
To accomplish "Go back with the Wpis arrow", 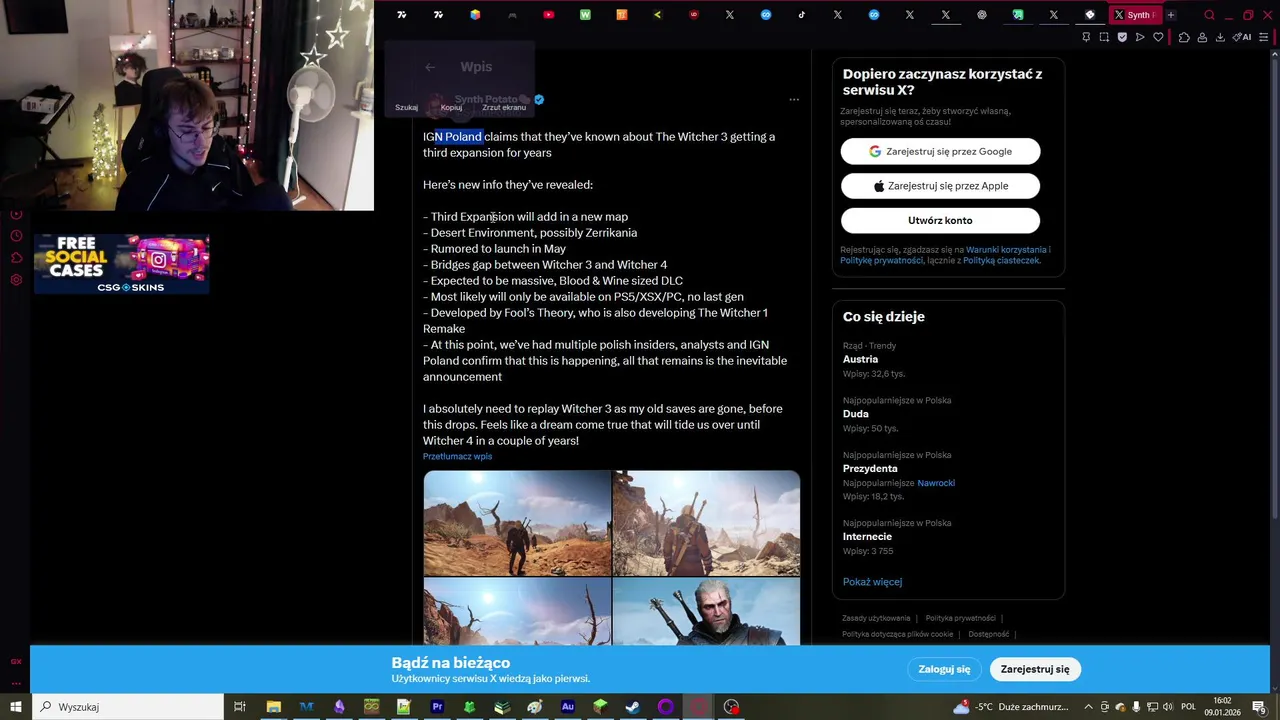I will point(430,67).
